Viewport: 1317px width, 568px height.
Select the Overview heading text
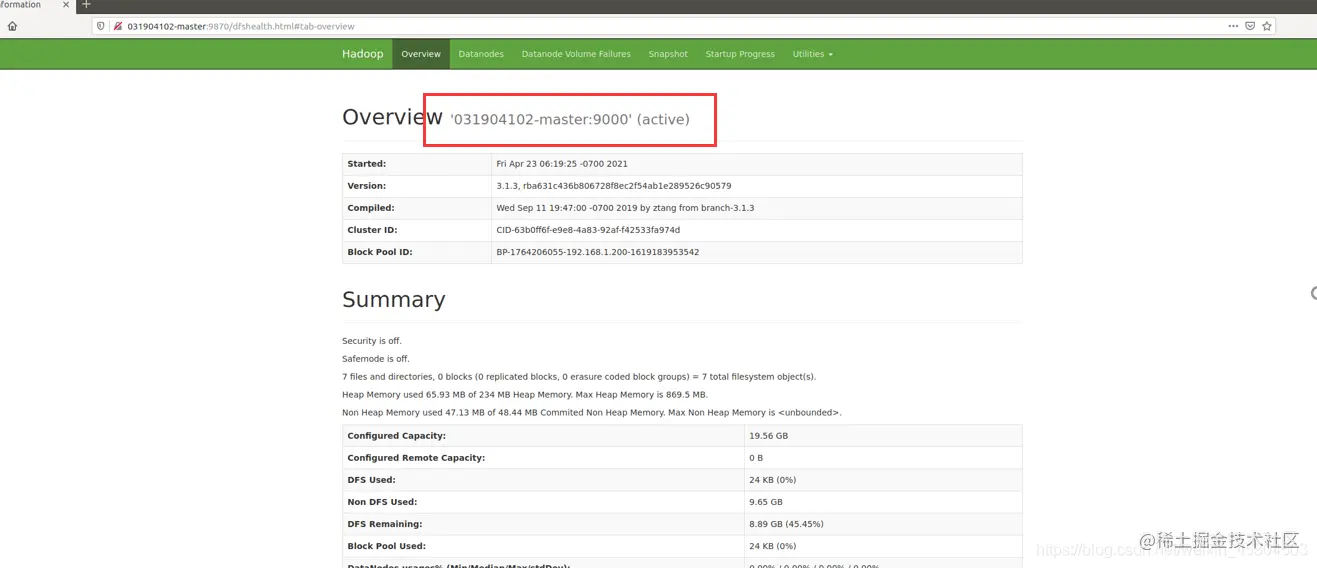(x=392, y=117)
